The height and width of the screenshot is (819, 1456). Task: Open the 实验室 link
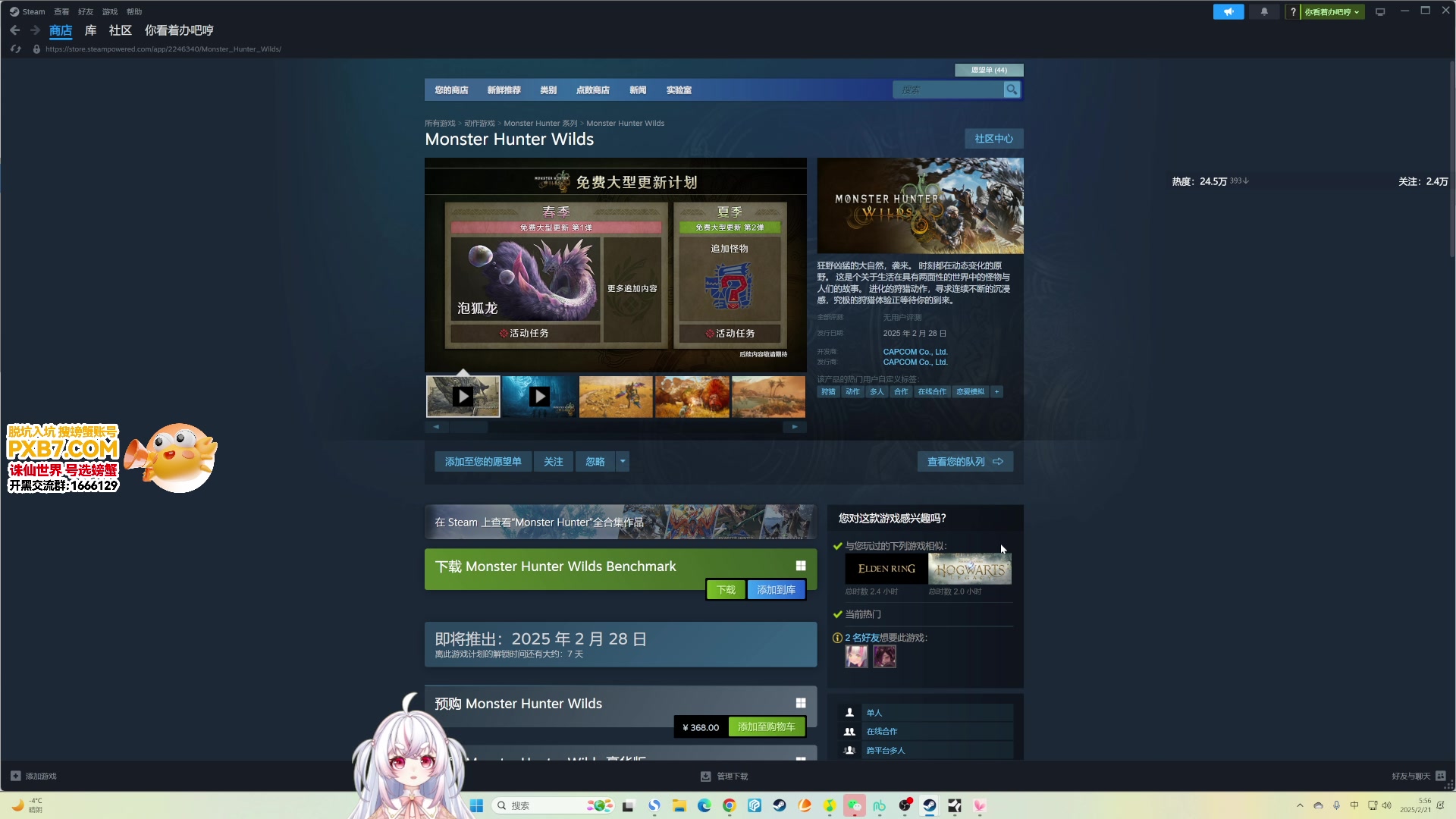[x=679, y=89]
